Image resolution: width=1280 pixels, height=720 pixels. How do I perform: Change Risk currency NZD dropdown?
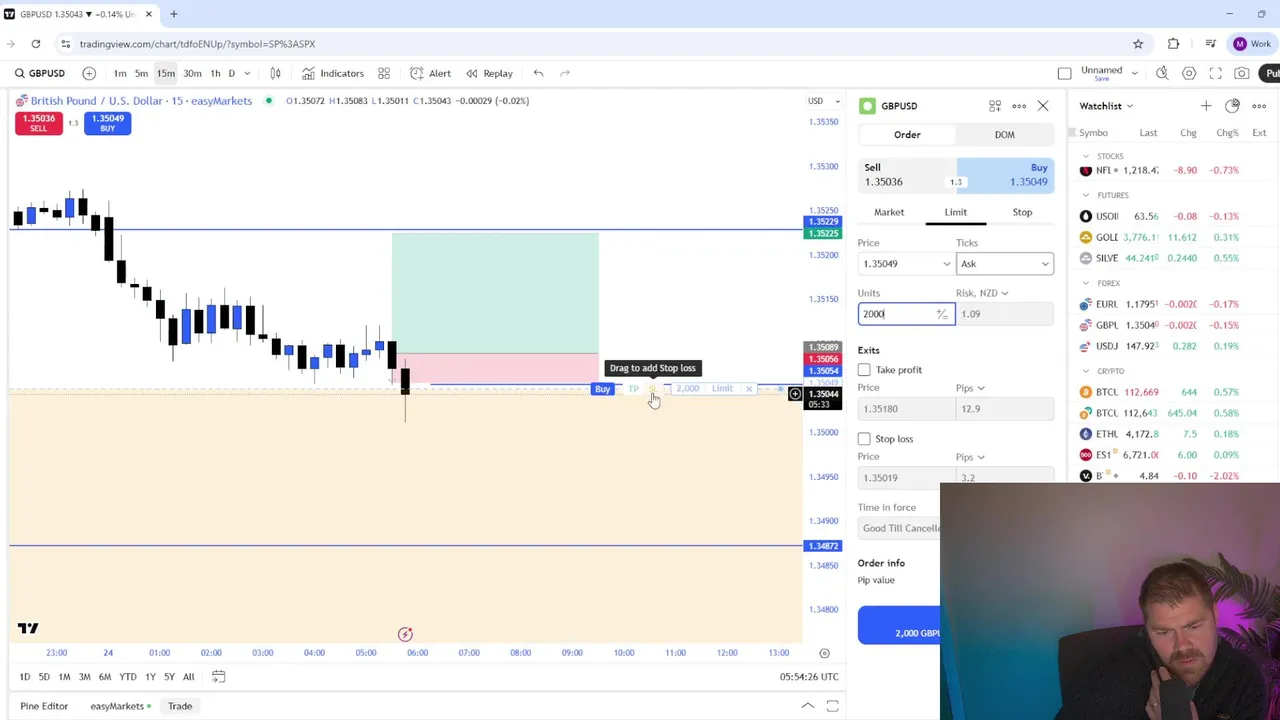click(x=982, y=293)
